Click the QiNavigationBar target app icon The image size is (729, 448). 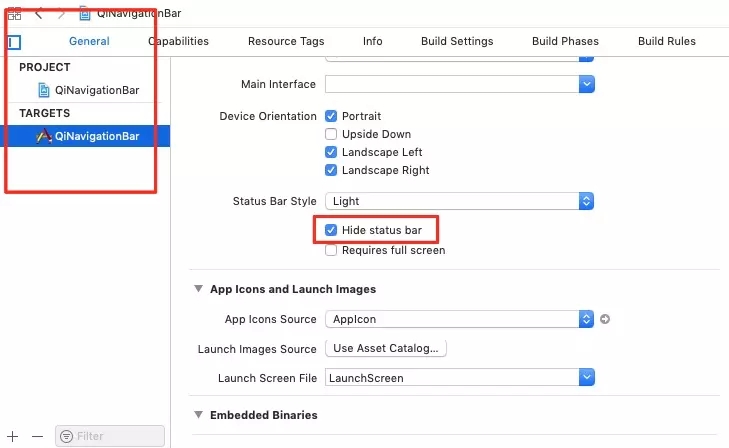[44, 136]
